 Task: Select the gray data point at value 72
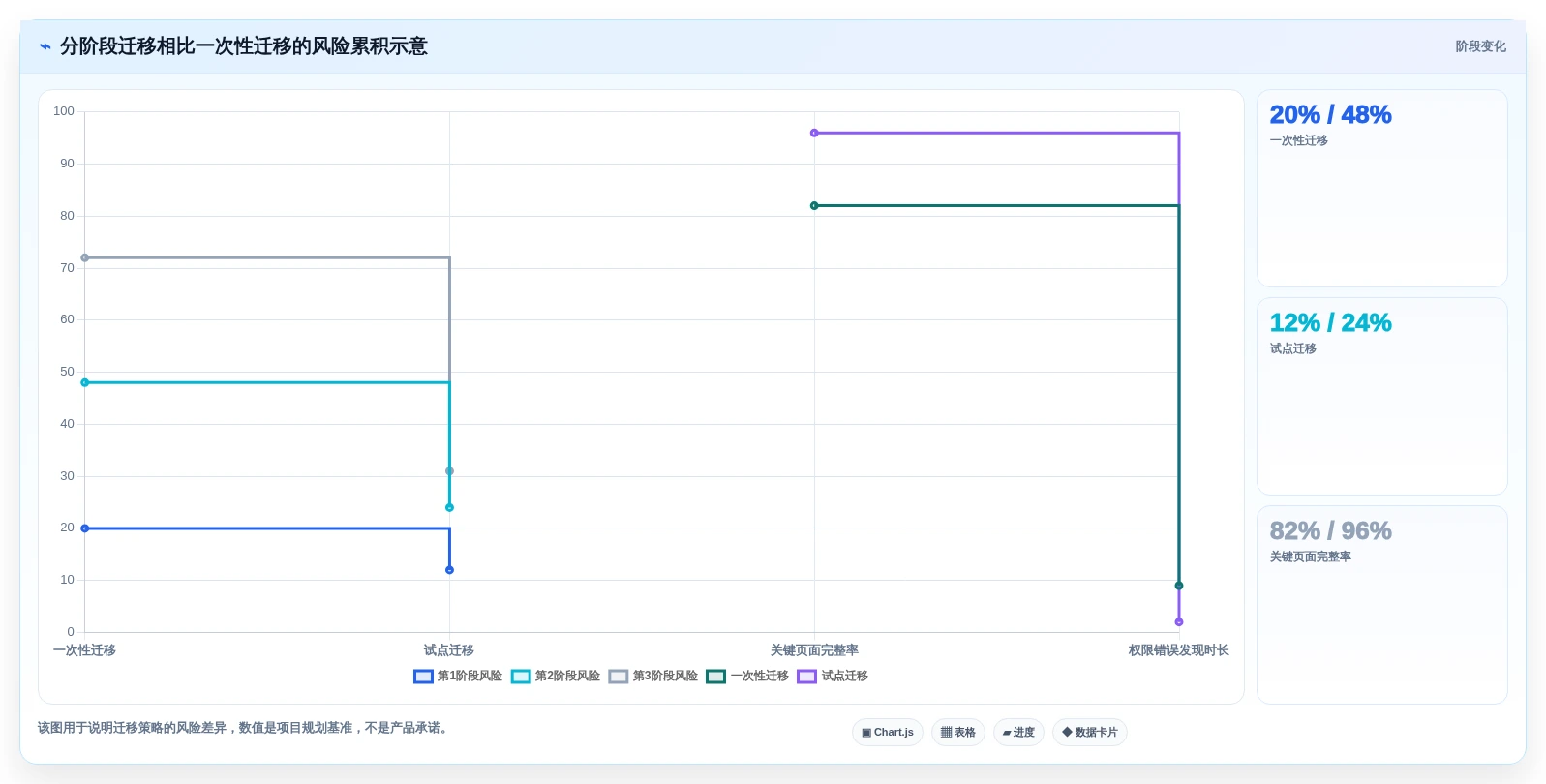85,257
